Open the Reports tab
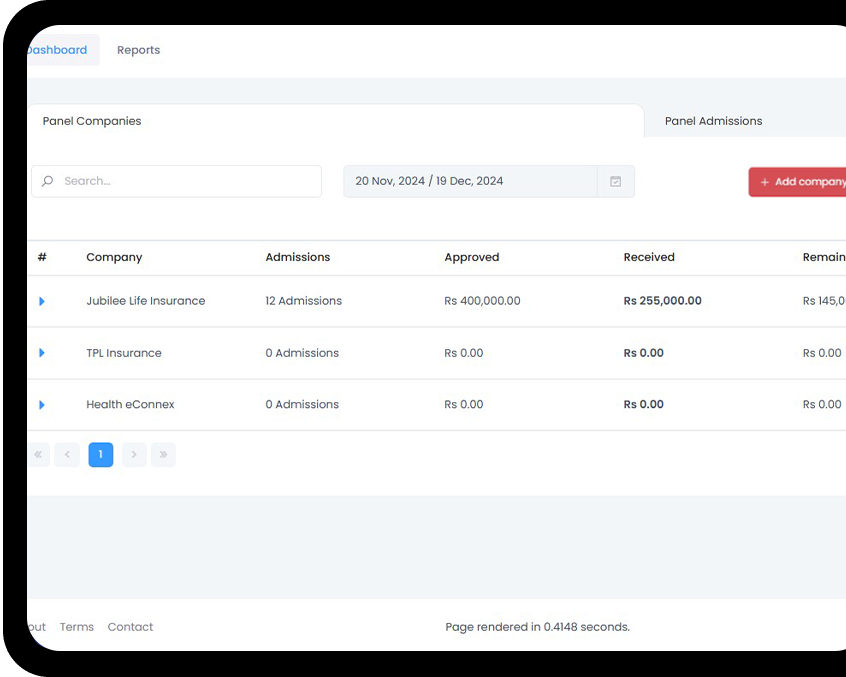Viewport: 846px width, 677px height. (138, 50)
